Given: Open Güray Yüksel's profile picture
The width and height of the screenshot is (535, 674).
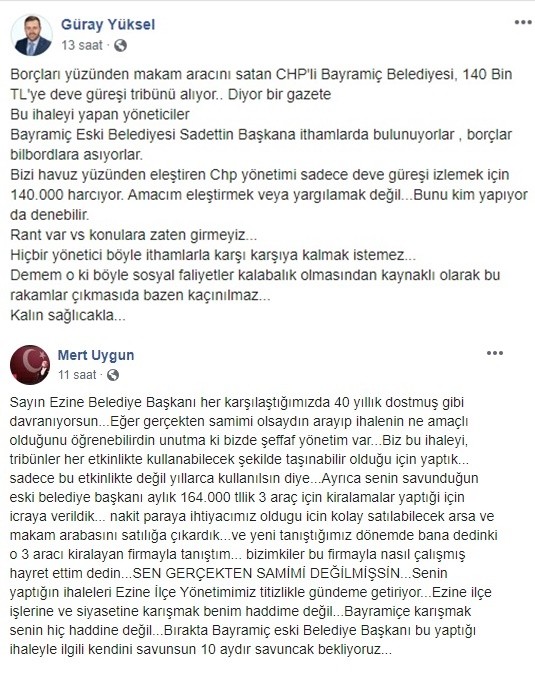Looking at the screenshot, I should 31,35.
